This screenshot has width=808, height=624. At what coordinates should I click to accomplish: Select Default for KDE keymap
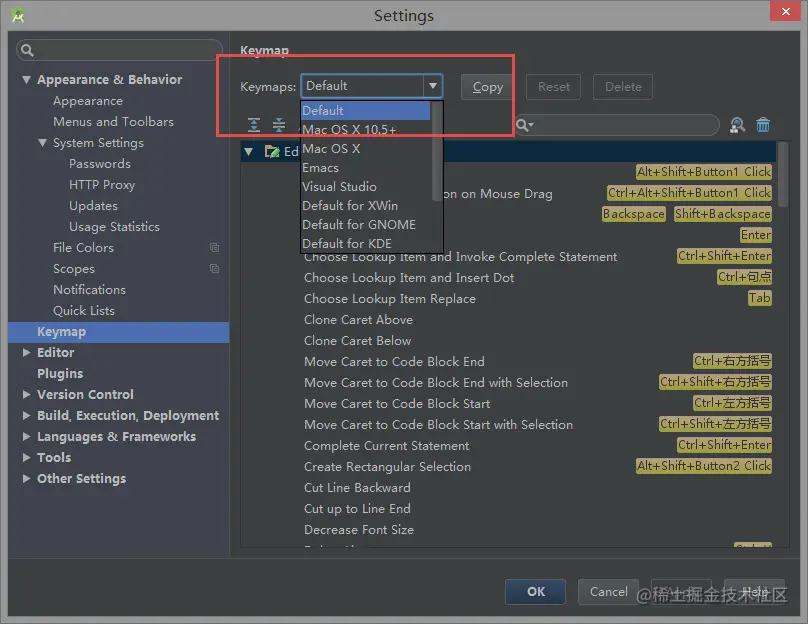[x=366, y=243]
